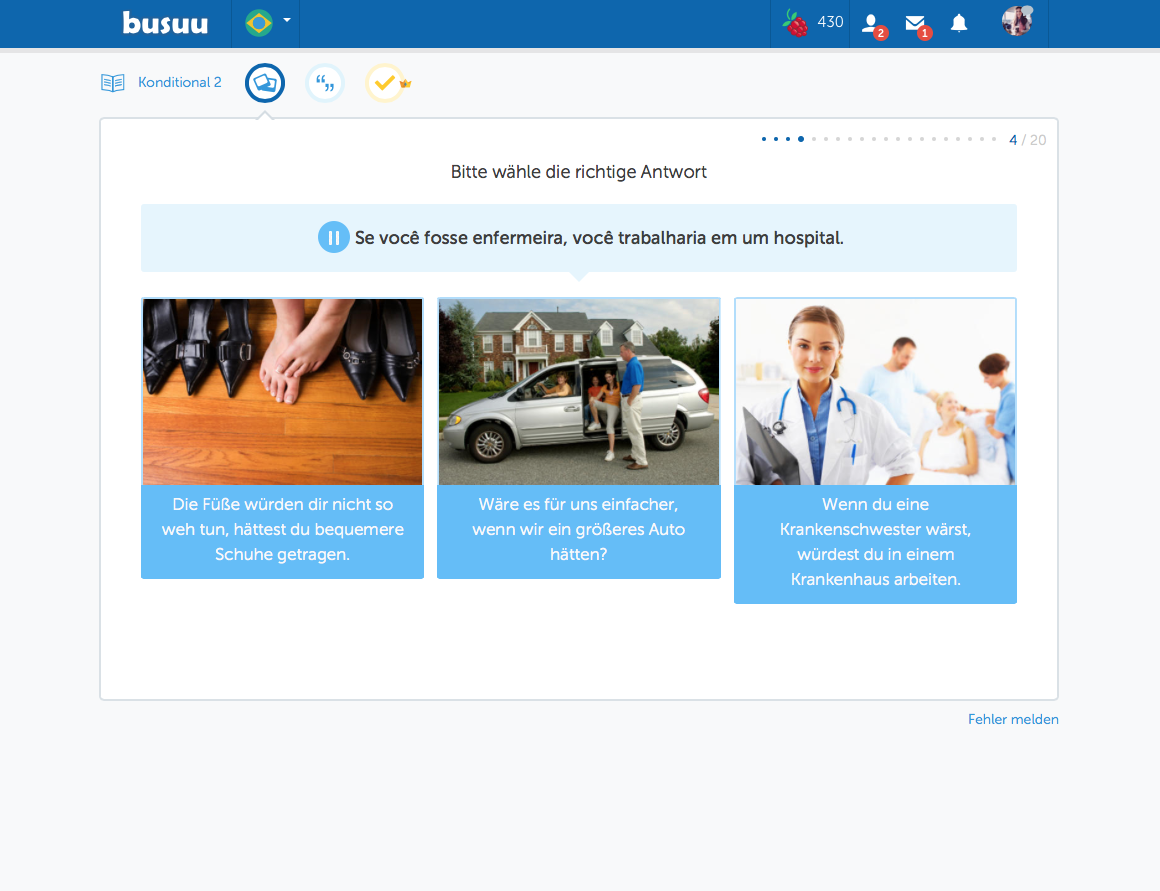Click the Portuguese prompt sentence
The height and width of the screenshot is (891, 1160).
[599, 238]
